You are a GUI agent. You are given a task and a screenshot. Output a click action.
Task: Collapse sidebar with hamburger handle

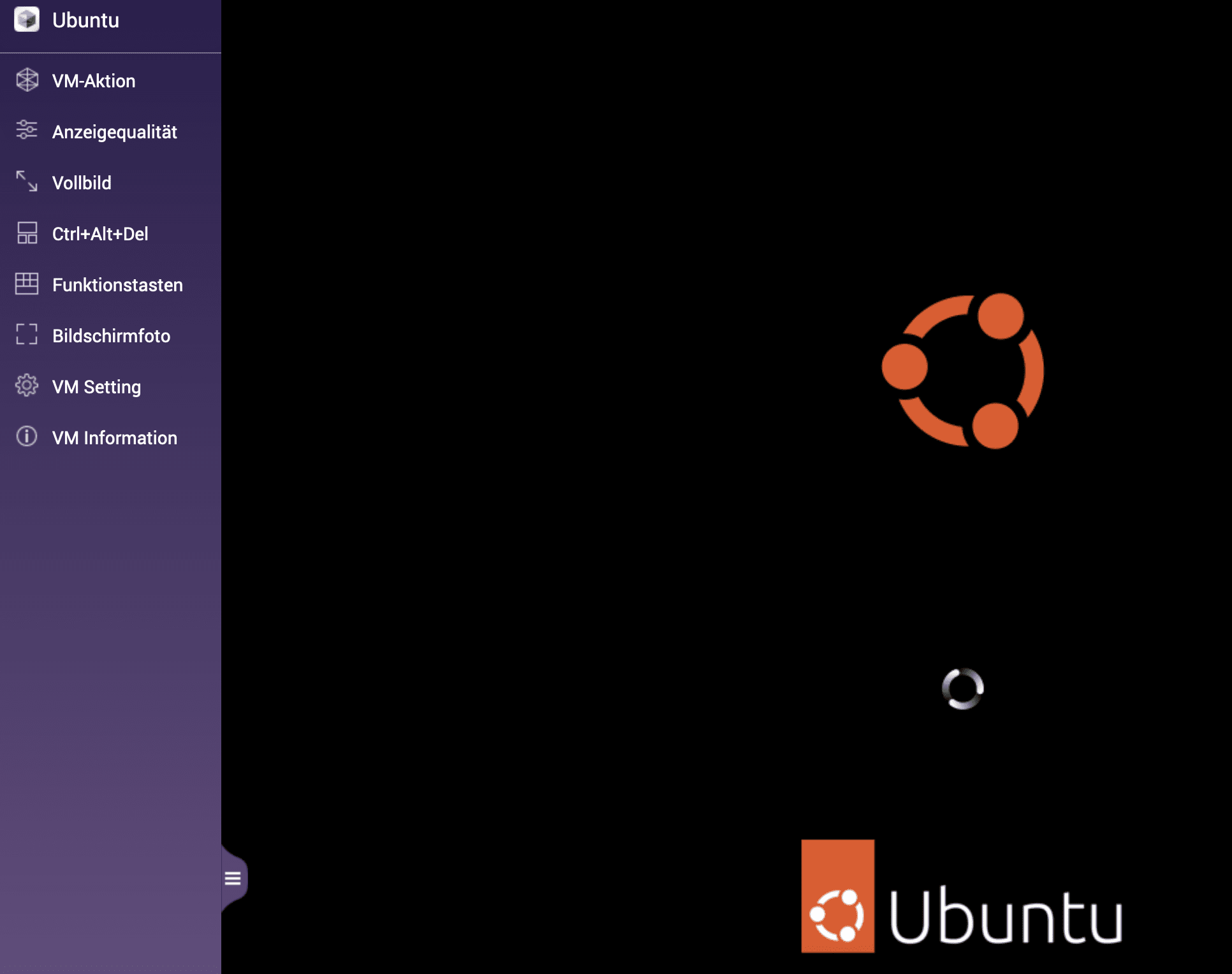233,878
